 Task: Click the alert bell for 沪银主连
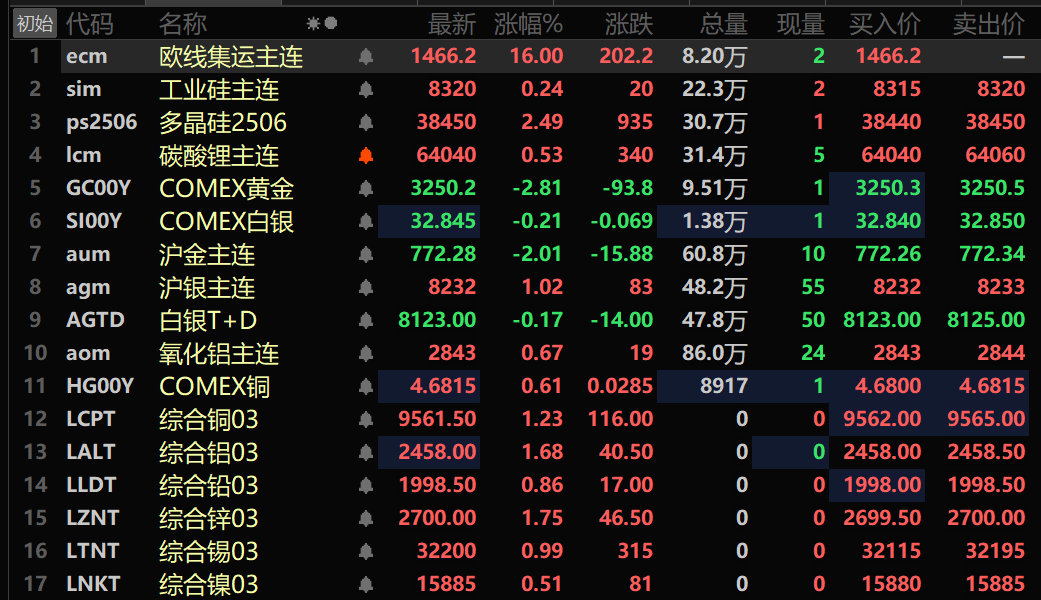(366, 287)
